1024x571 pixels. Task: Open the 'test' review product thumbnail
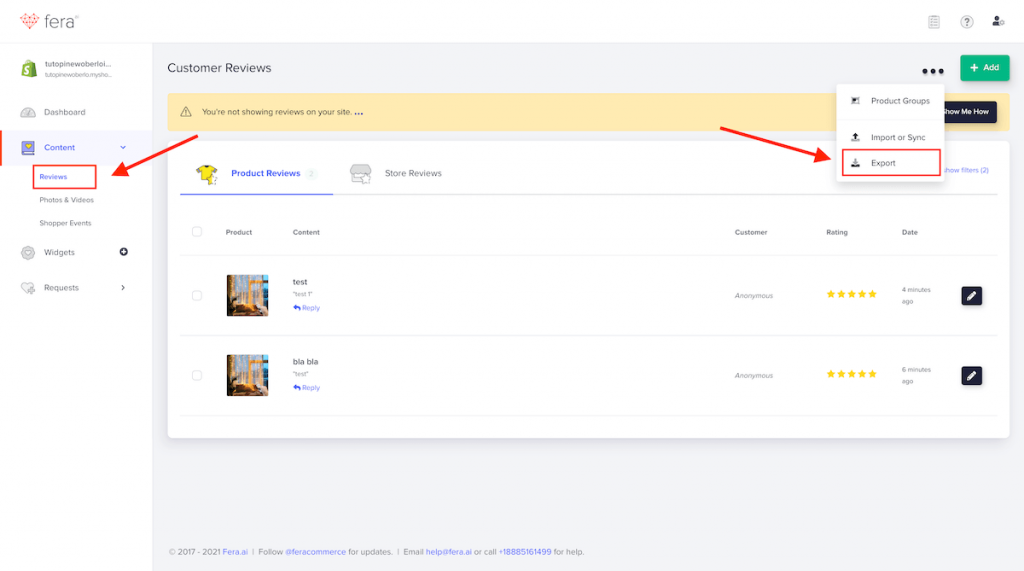click(x=248, y=296)
